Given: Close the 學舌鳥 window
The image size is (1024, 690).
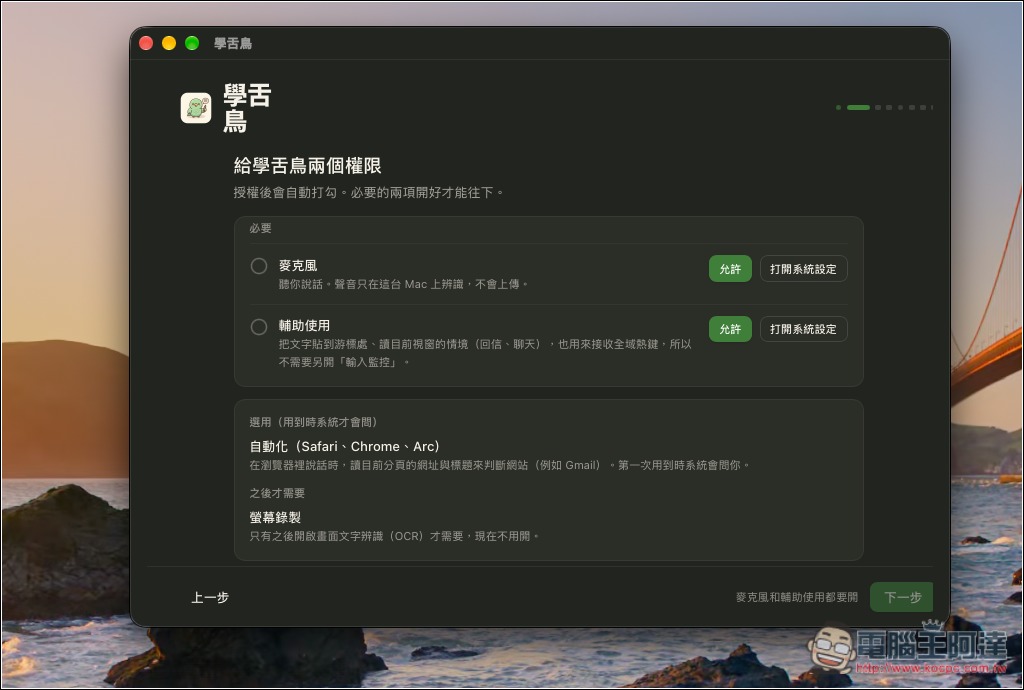Looking at the screenshot, I should pyautogui.click(x=146, y=43).
